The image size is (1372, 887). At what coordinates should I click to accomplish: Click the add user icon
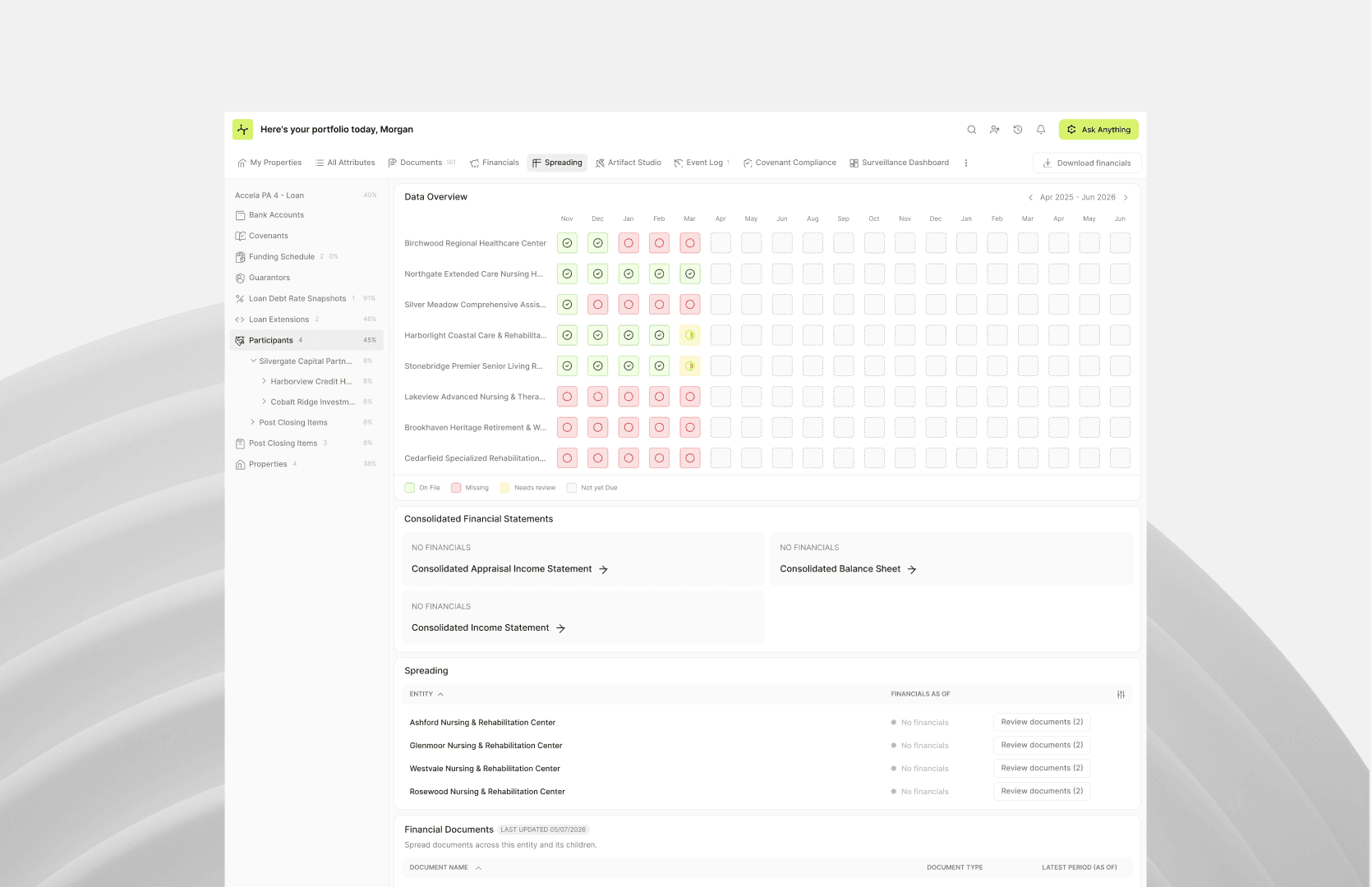click(x=995, y=130)
